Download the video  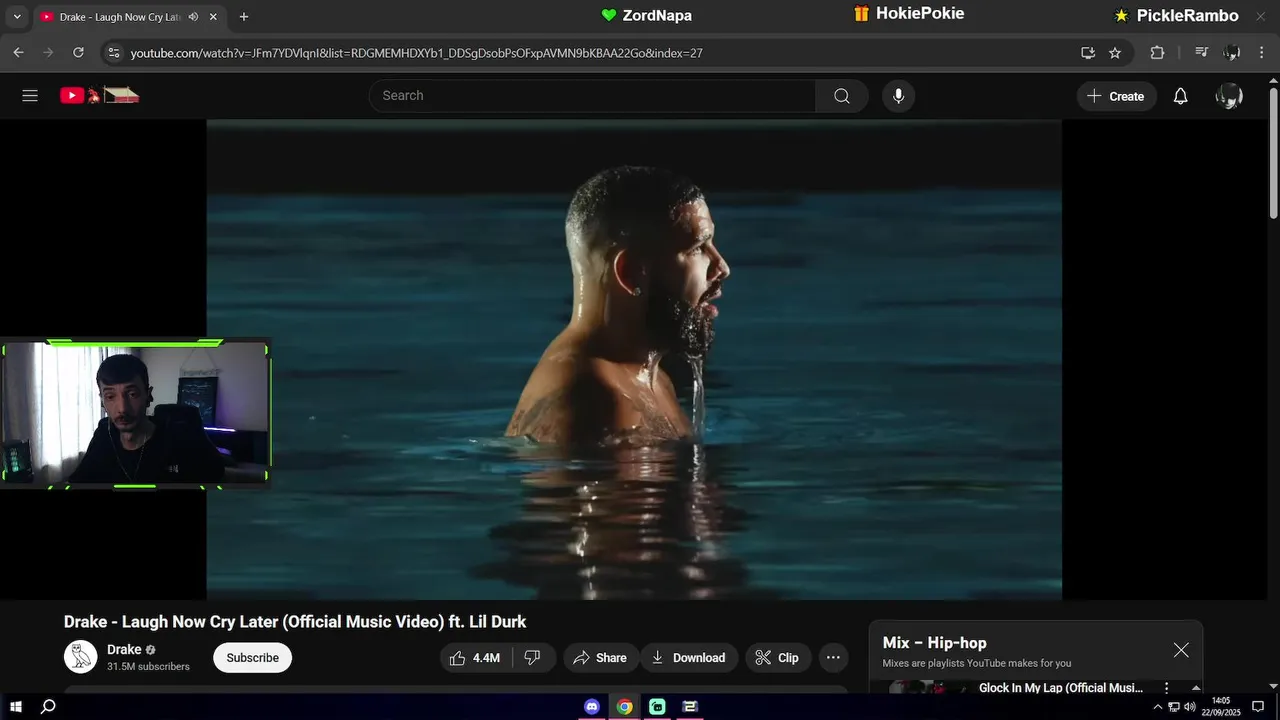pos(688,658)
